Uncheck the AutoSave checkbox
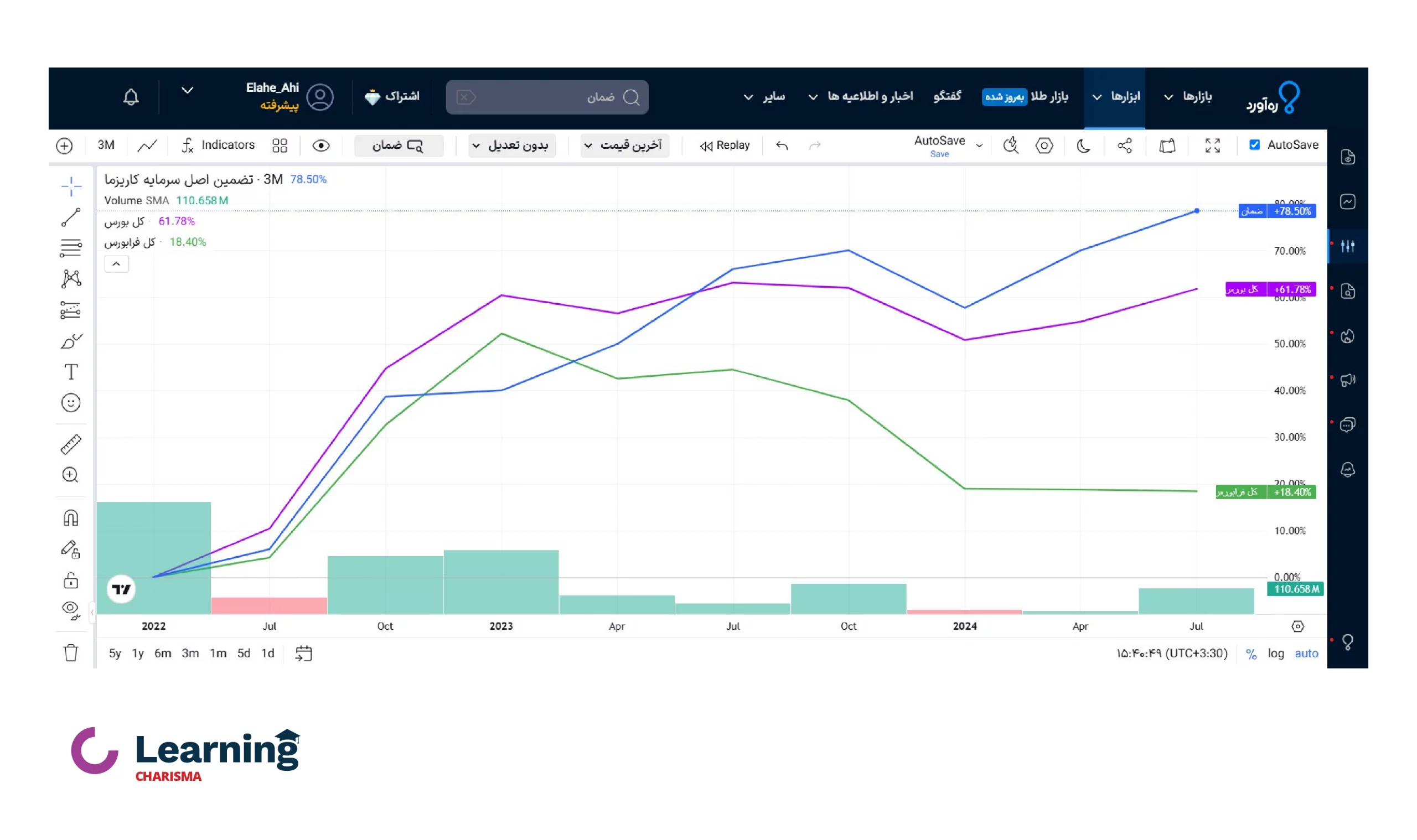Screen dimensions: 1417x840 pyautogui.click(x=1254, y=144)
